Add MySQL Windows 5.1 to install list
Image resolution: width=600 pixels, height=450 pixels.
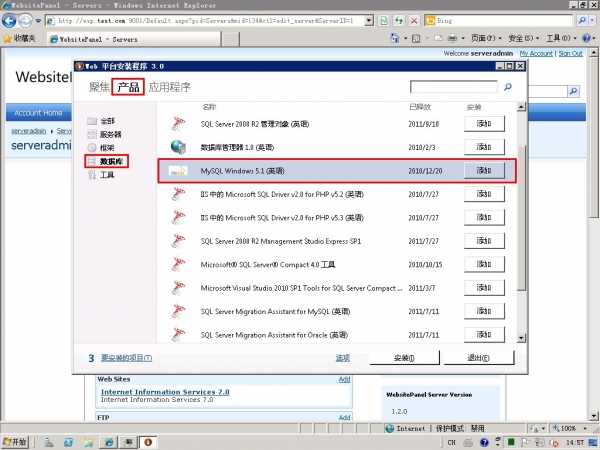tap(484, 171)
